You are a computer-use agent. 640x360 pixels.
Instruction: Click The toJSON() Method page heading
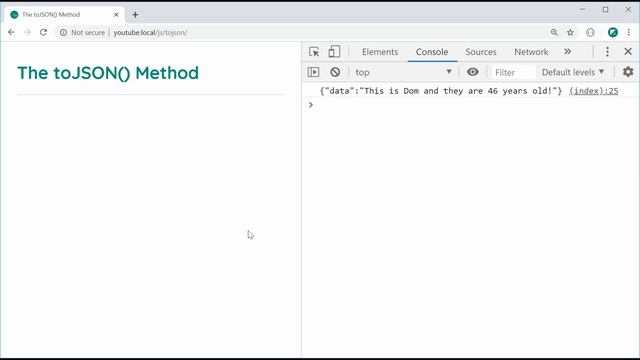pos(108,73)
